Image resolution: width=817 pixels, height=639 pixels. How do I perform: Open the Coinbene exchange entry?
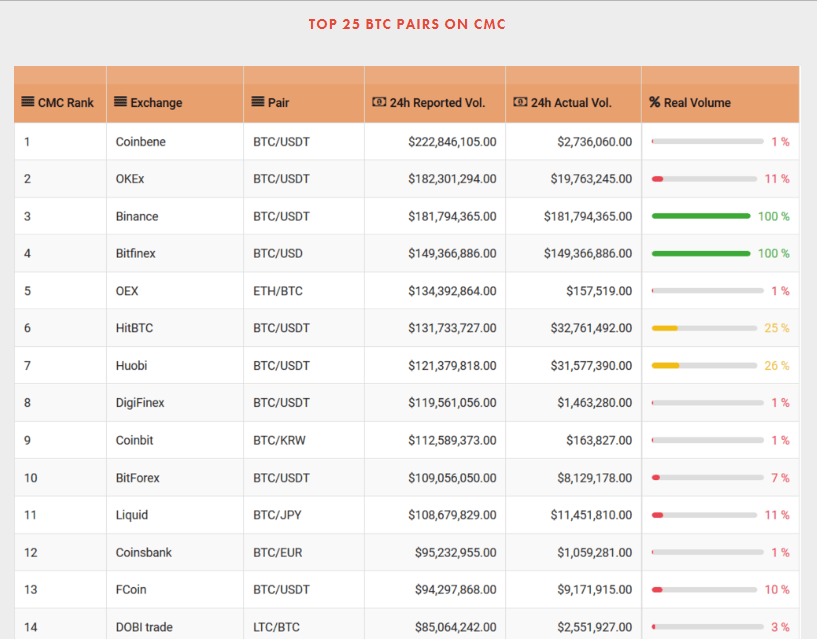(141, 142)
